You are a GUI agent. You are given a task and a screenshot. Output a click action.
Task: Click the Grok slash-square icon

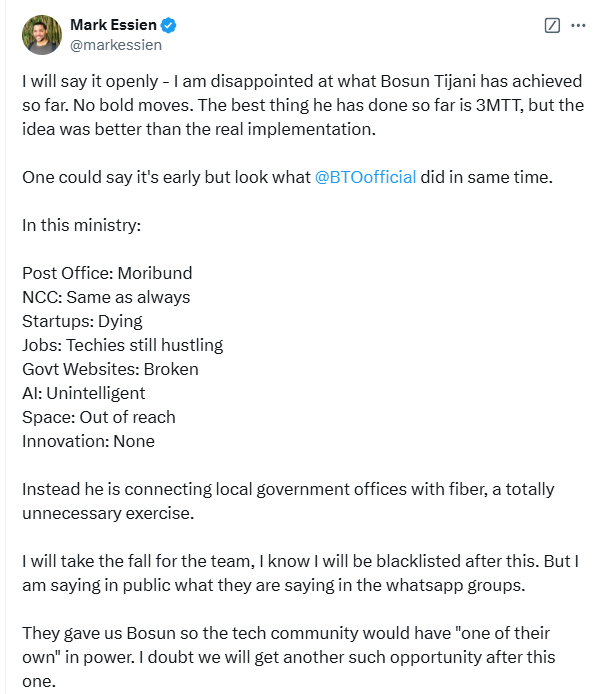tap(552, 25)
